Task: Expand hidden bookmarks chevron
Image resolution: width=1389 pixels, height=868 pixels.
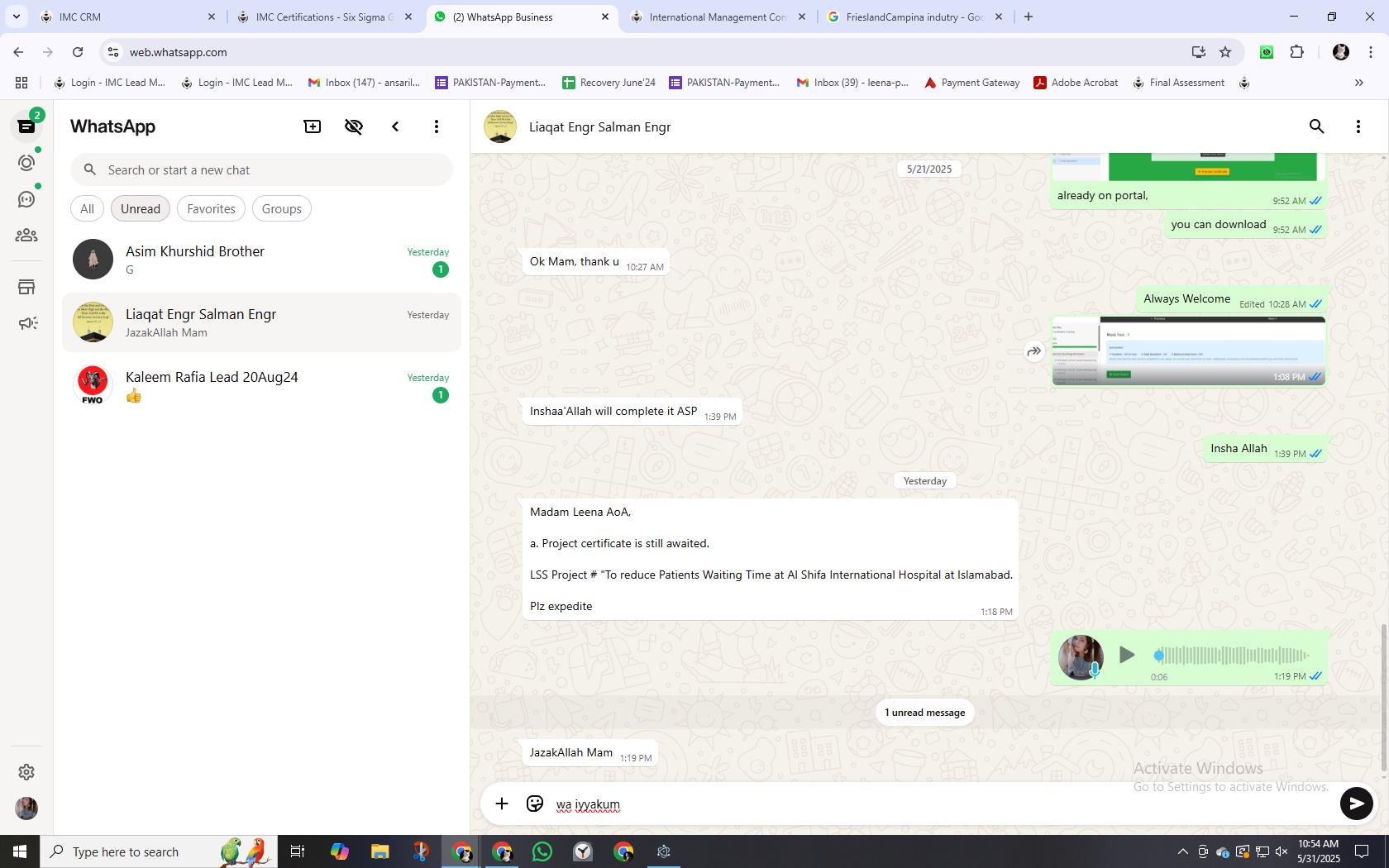Action: click(x=1358, y=83)
